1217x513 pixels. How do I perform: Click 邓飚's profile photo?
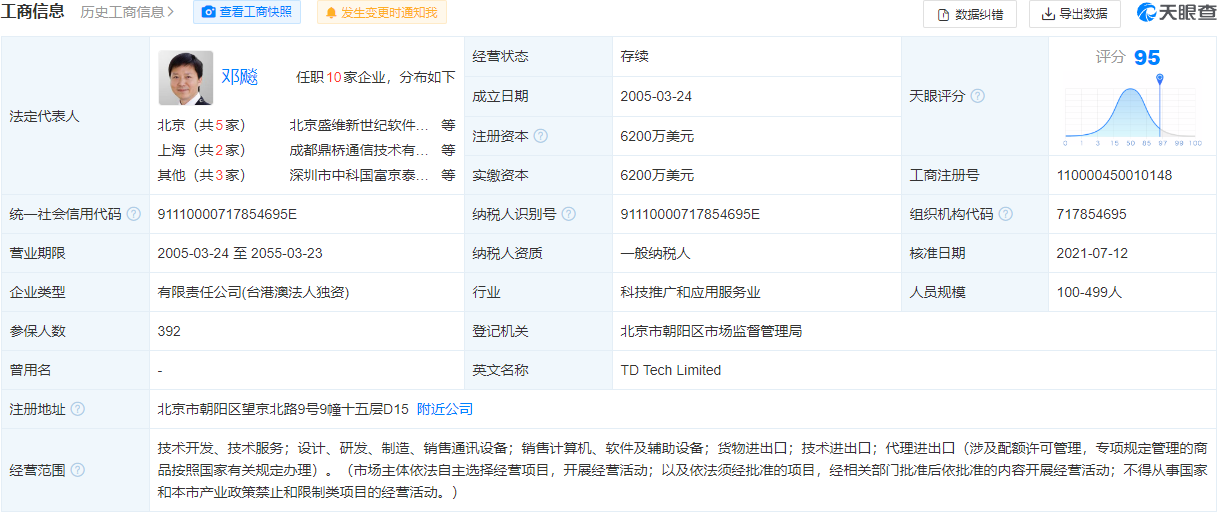[x=185, y=78]
